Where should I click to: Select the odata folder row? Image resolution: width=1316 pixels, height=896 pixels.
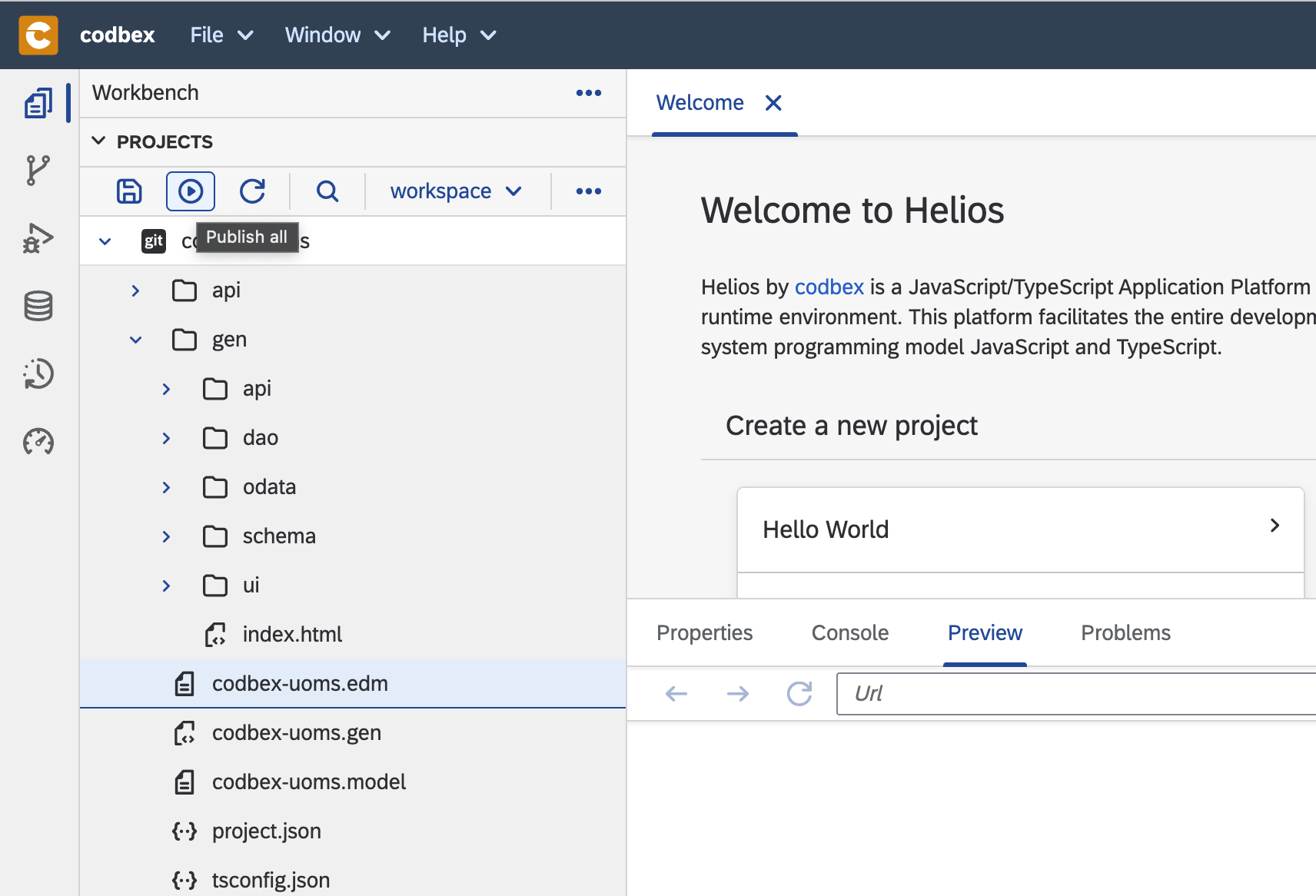tap(353, 487)
